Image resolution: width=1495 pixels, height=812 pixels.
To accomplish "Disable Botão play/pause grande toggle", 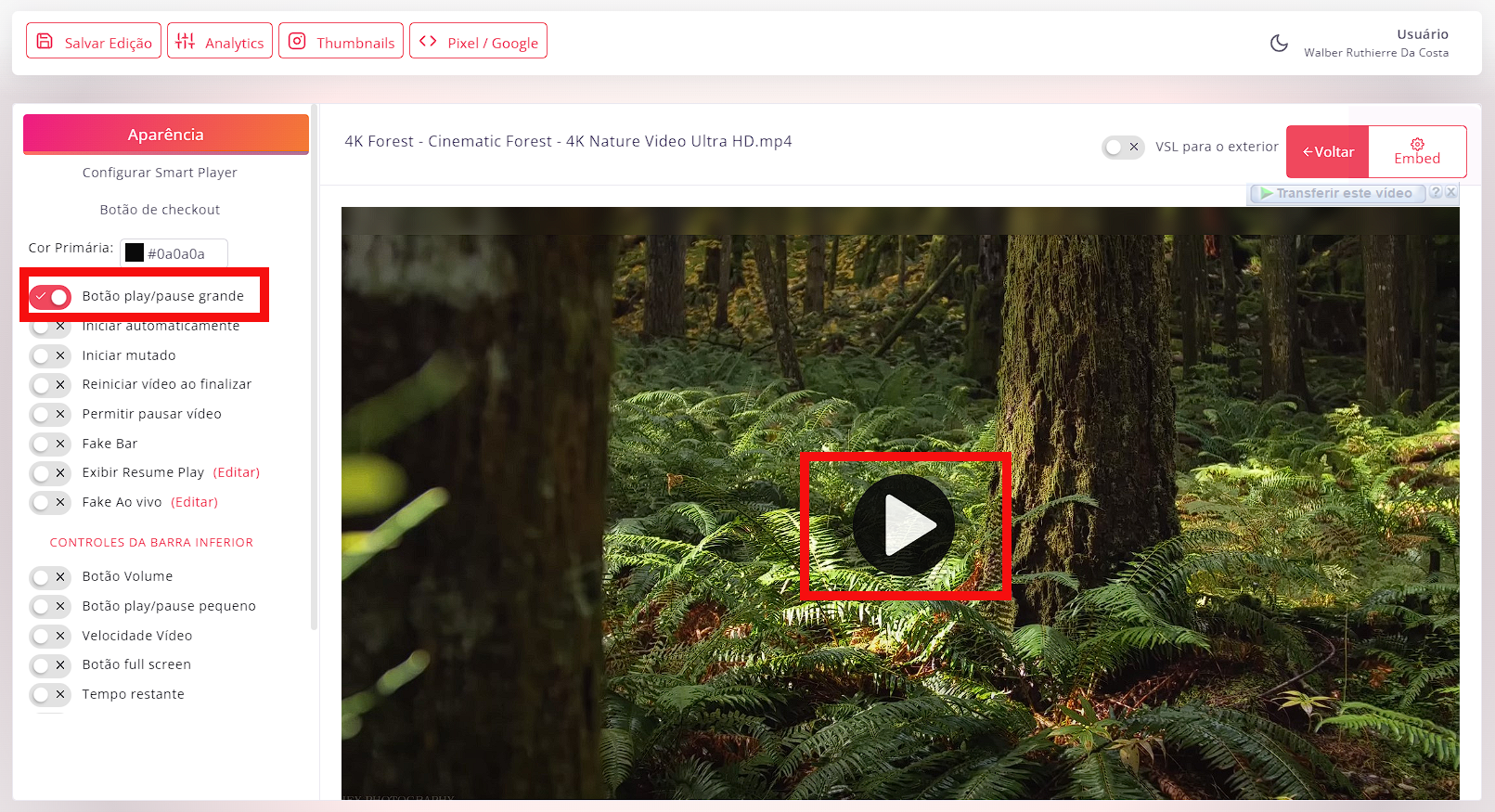I will 50,297.
